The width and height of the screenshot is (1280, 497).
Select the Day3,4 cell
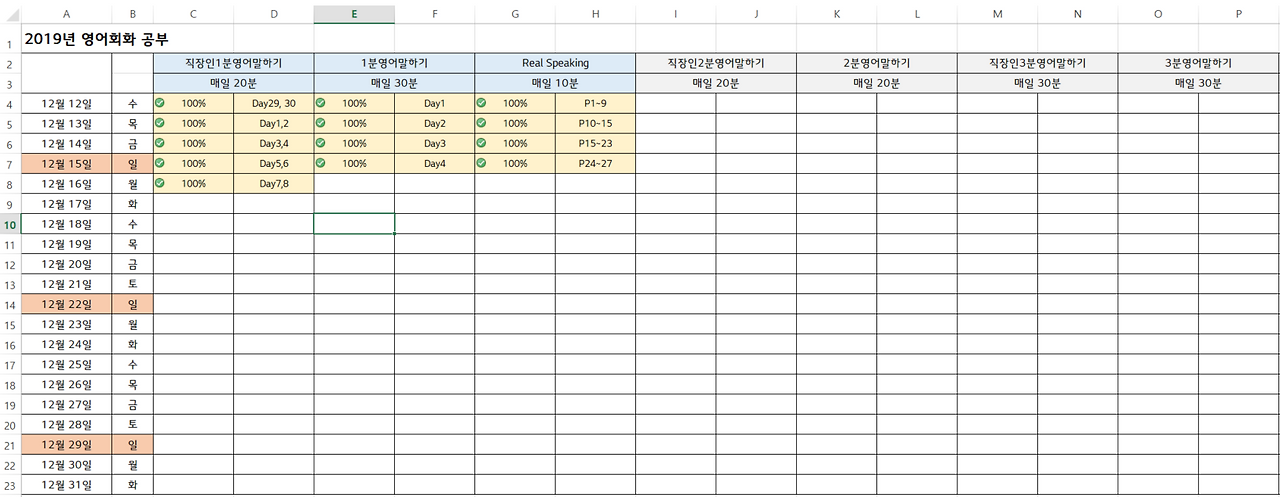pos(274,143)
